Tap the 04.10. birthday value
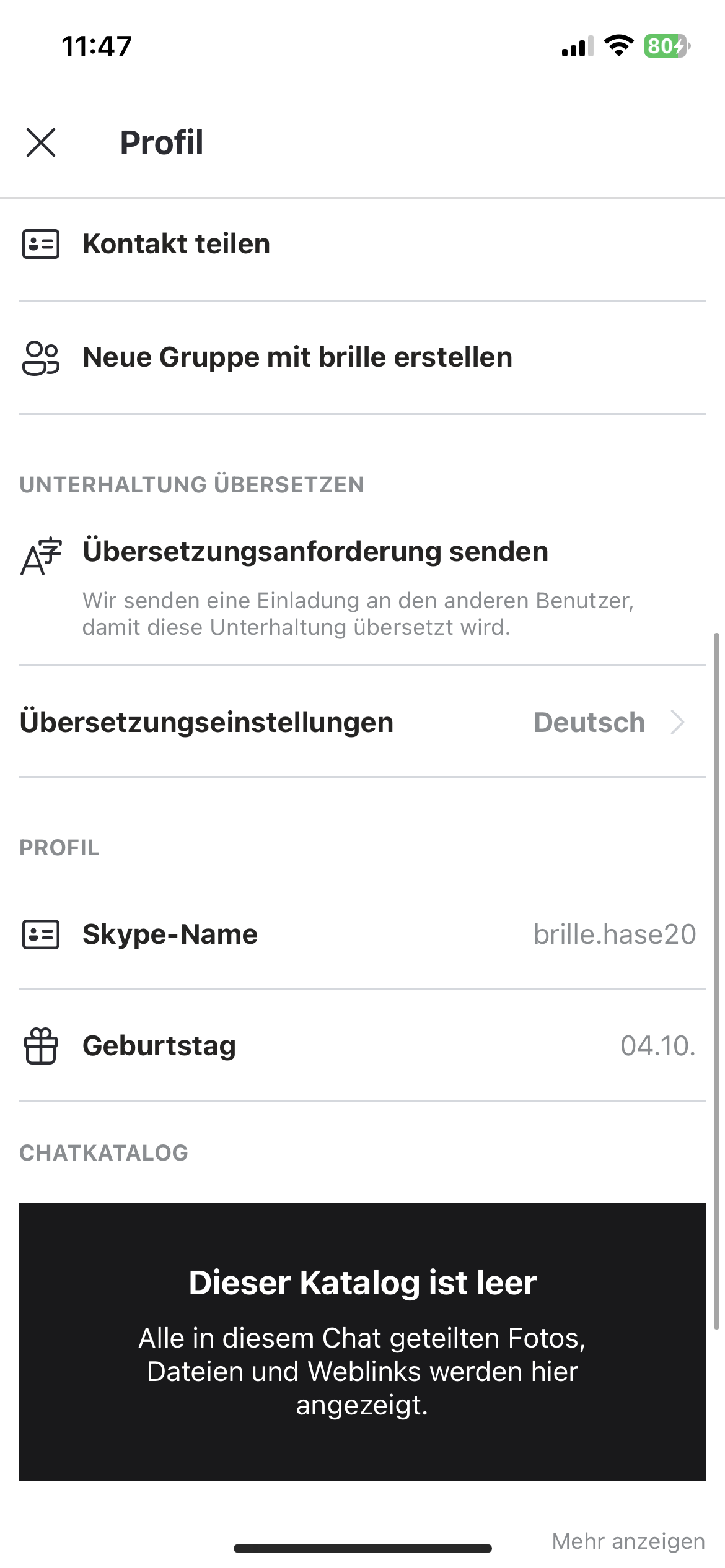Viewport: 725px width, 1568px height. (x=658, y=1046)
